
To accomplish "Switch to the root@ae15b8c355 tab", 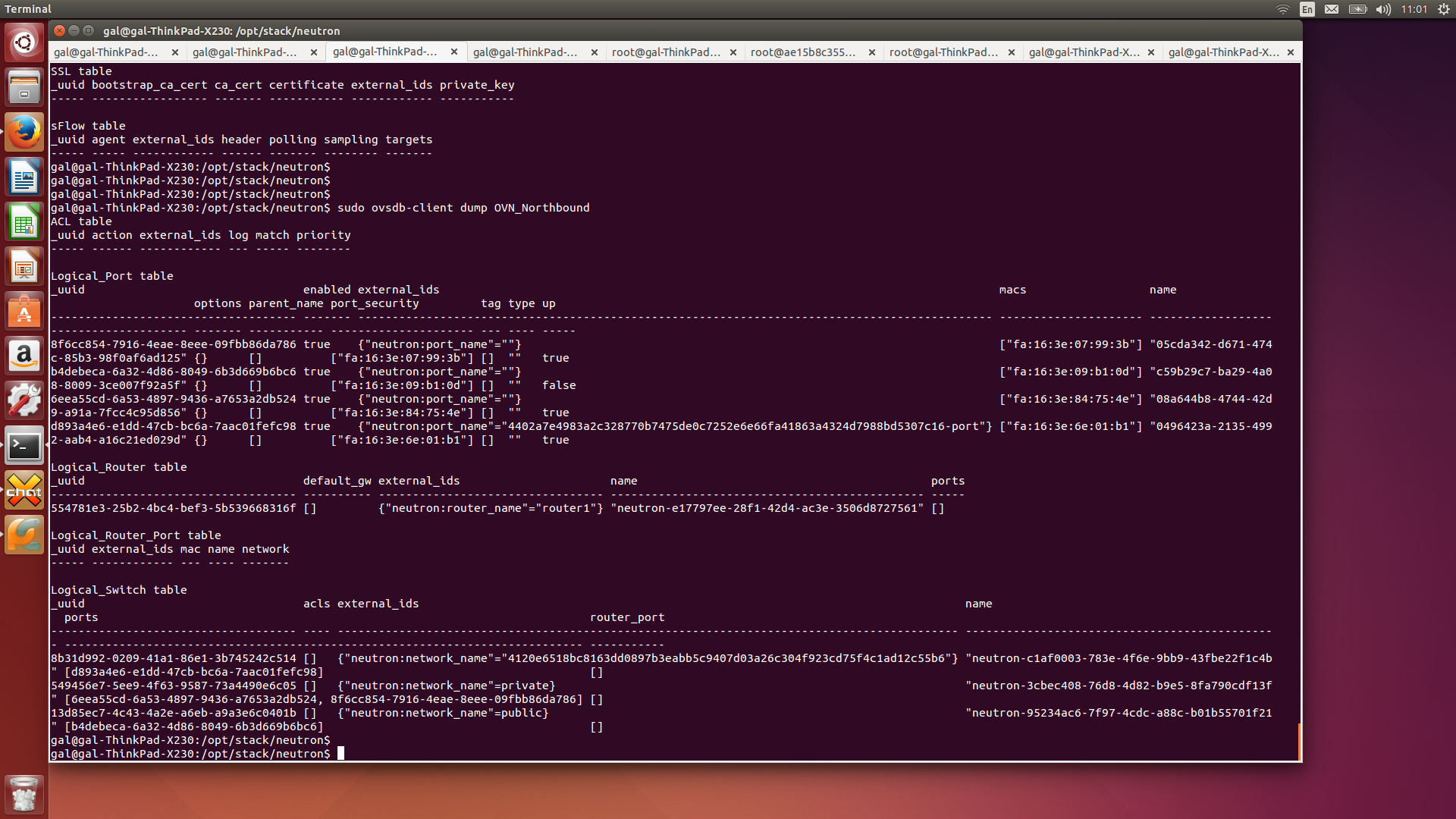I will click(x=802, y=52).
